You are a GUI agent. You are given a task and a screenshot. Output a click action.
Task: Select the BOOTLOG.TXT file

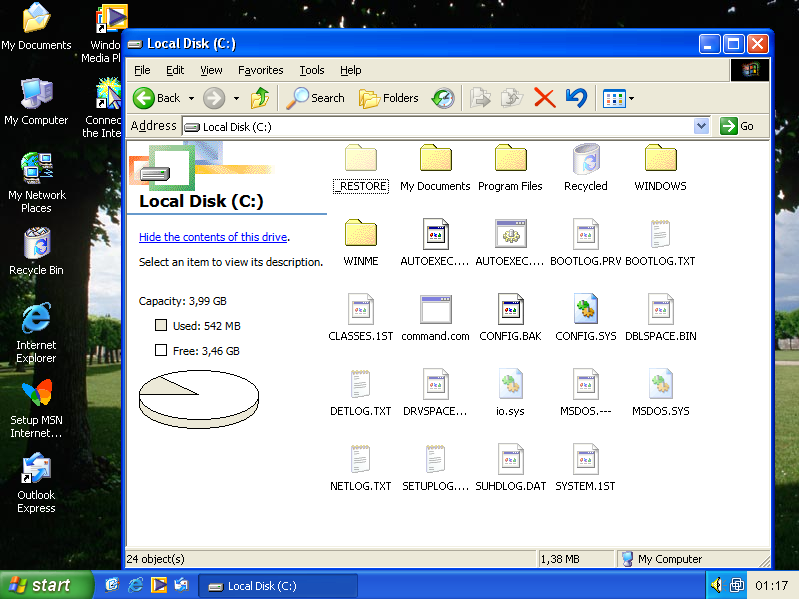[x=660, y=242]
